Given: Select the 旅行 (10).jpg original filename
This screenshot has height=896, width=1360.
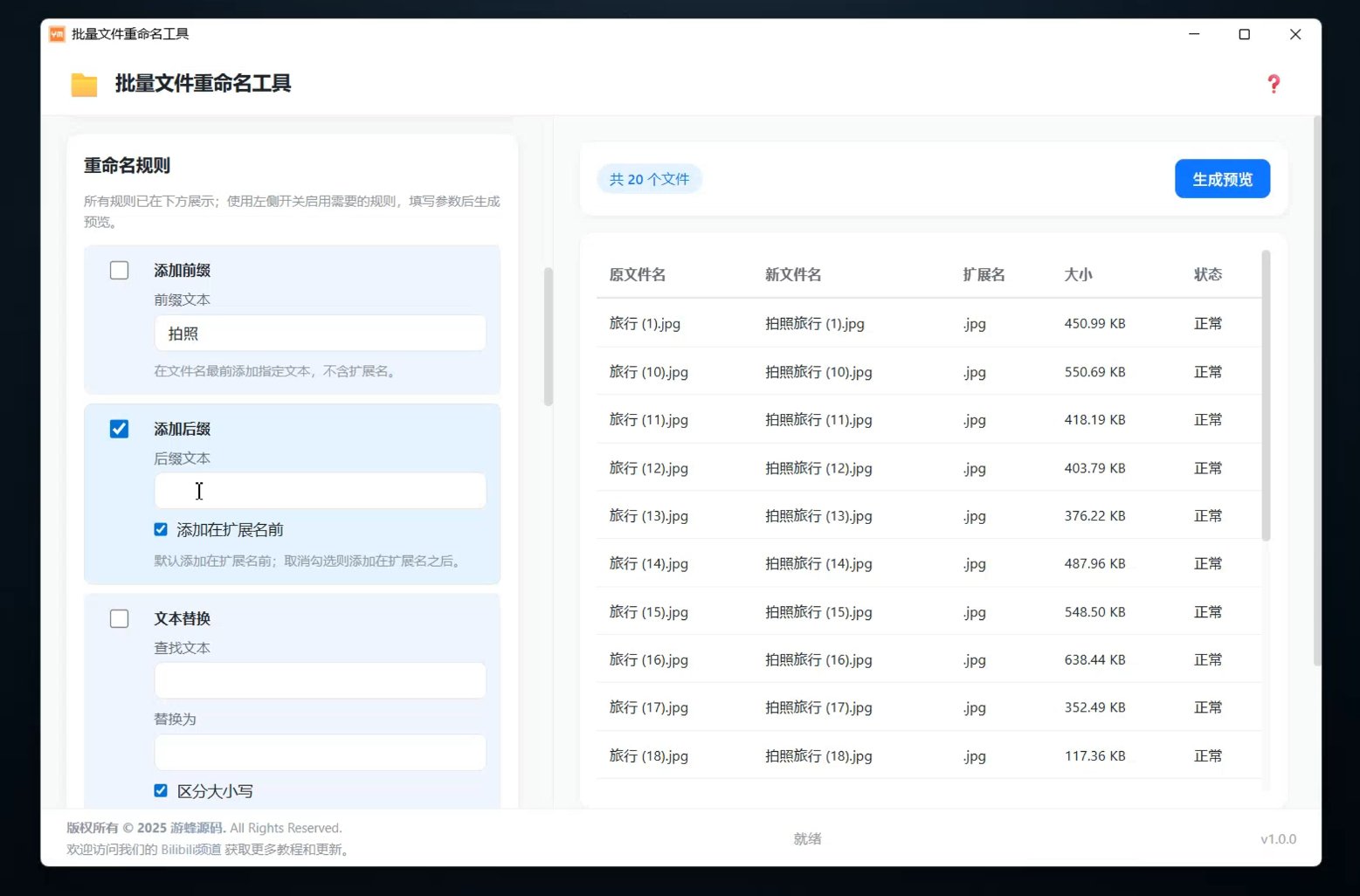Looking at the screenshot, I should (649, 372).
